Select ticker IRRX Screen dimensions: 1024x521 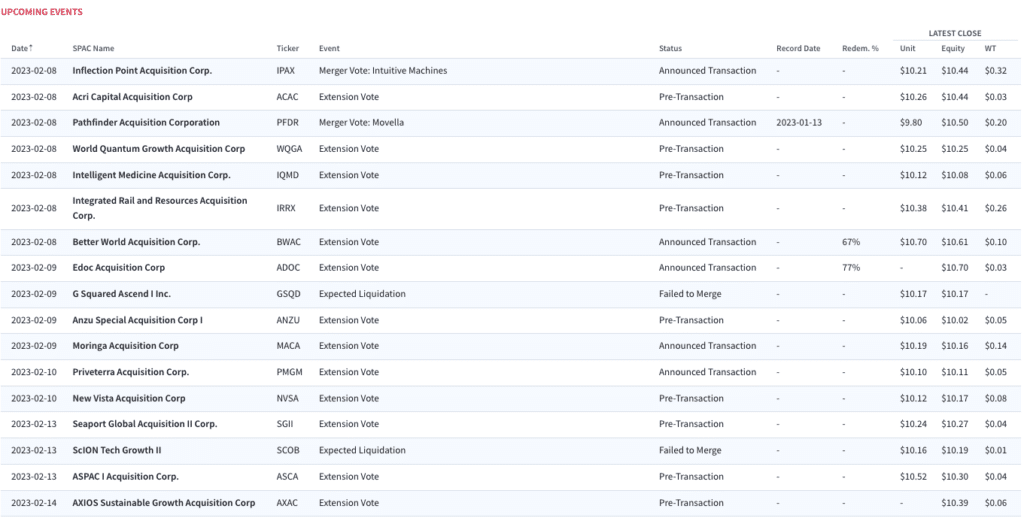(286, 208)
